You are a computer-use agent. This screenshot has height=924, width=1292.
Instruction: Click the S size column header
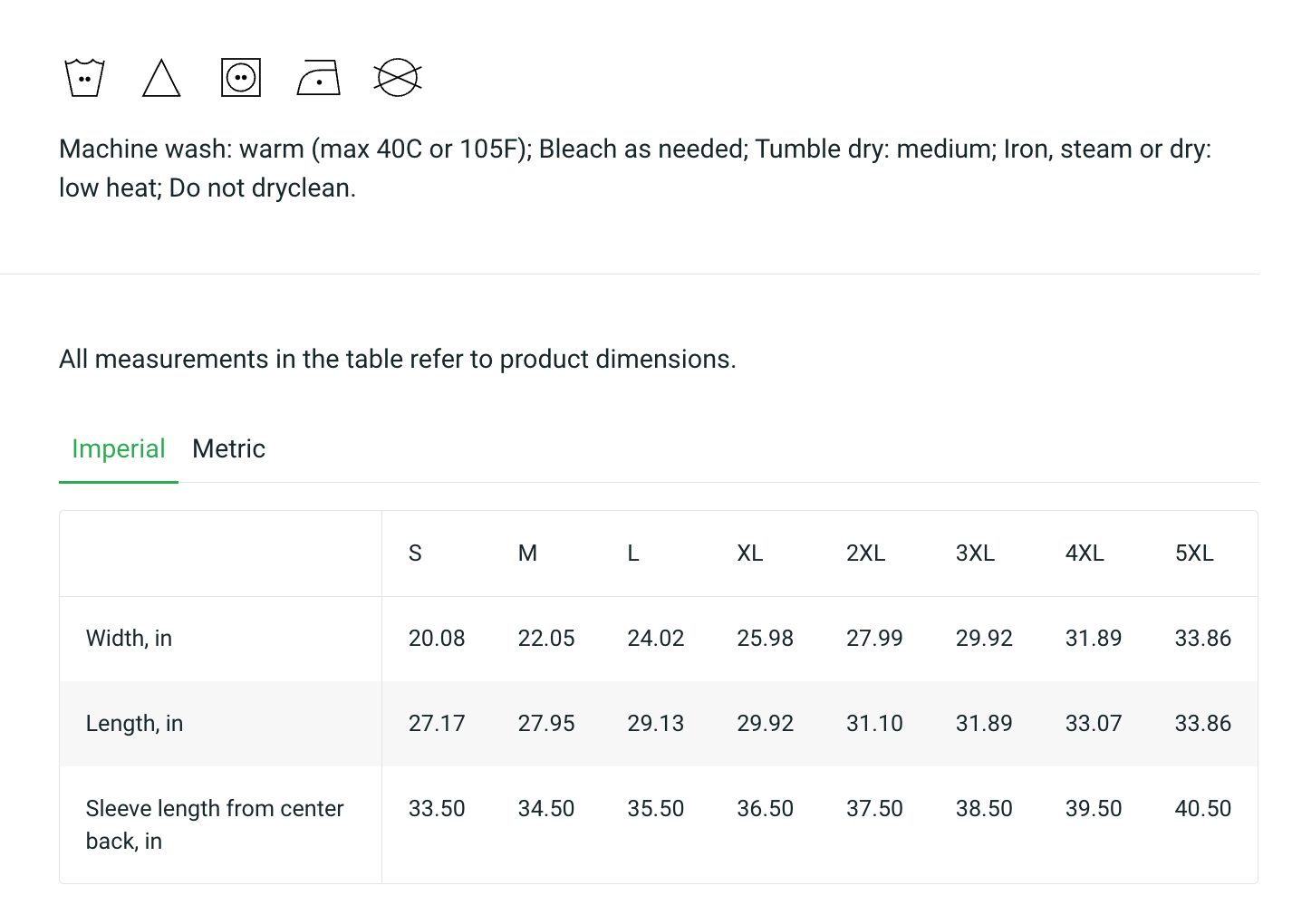coord(415,553)
